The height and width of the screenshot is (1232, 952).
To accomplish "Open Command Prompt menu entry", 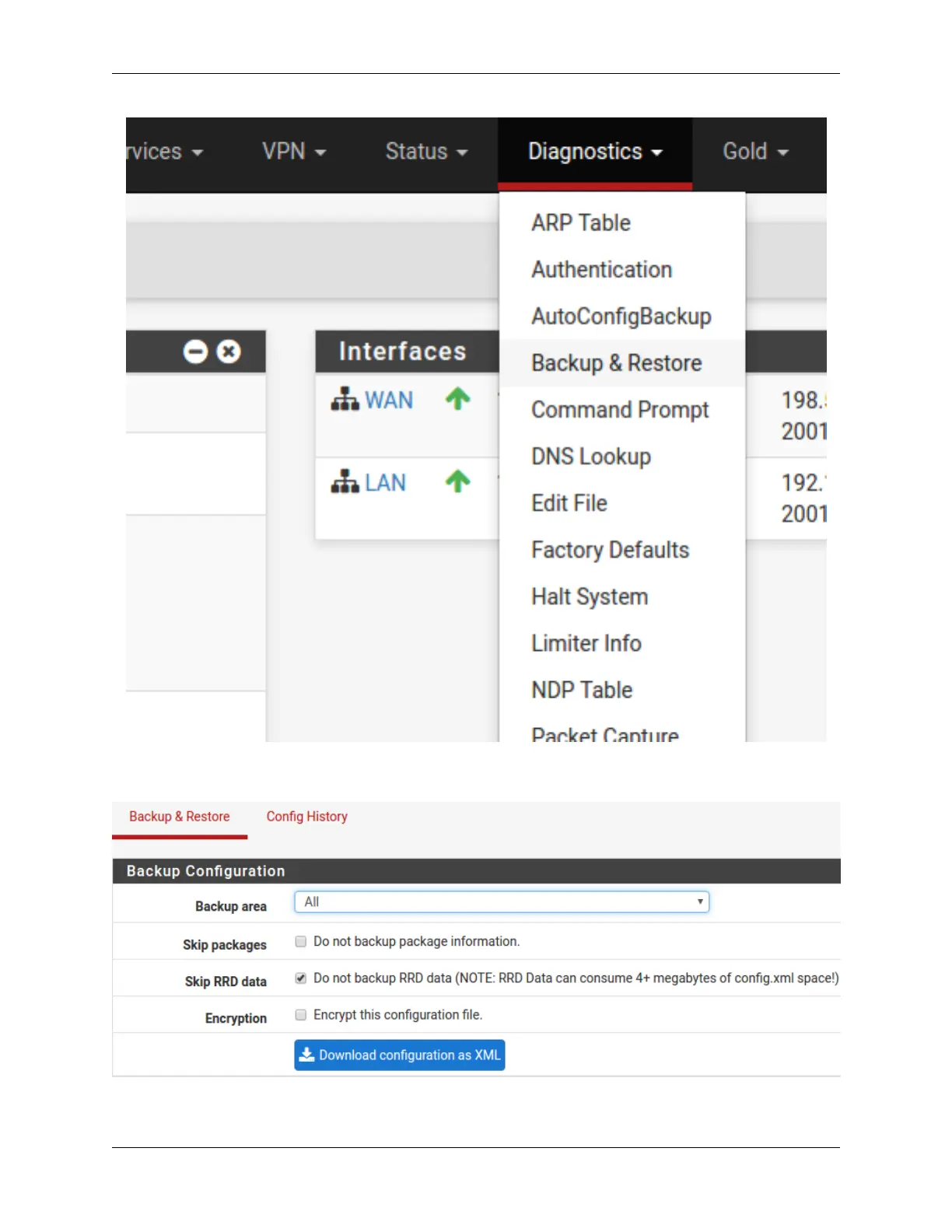I will coord(620,410).
